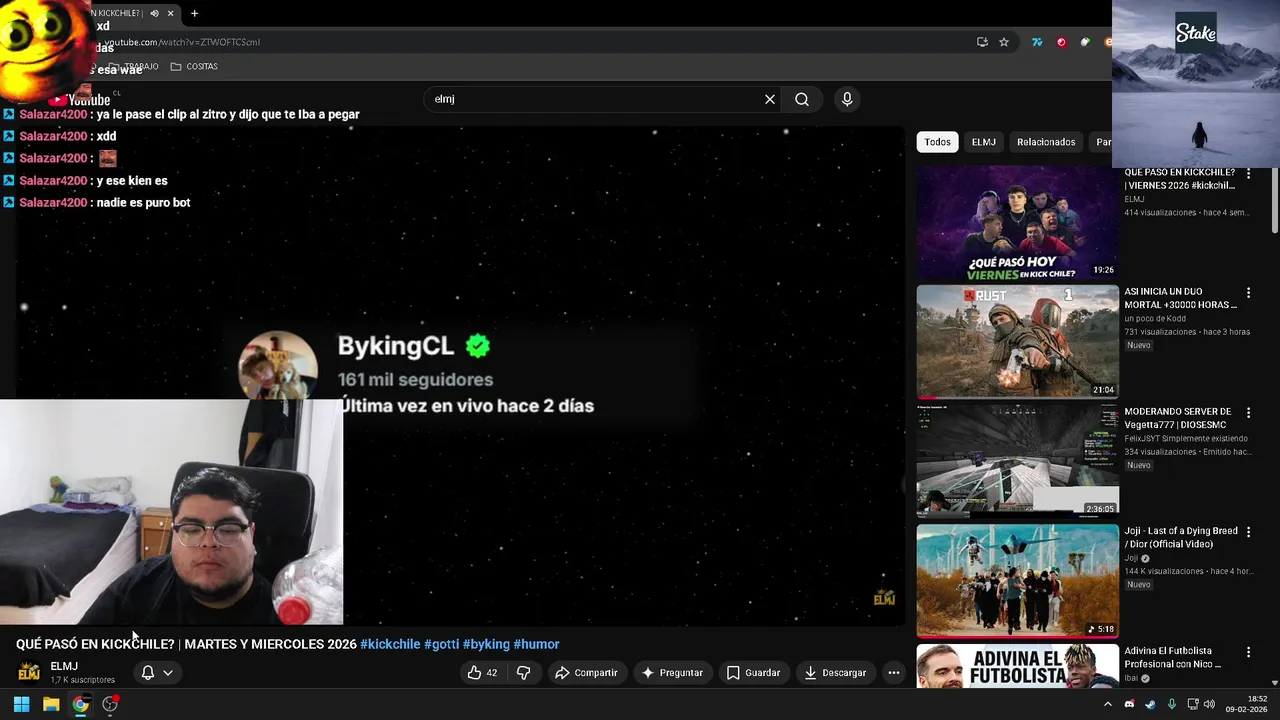
Task: Open the Joji - Last of a Dying Breed title
Action: (x=1181, y=537)
